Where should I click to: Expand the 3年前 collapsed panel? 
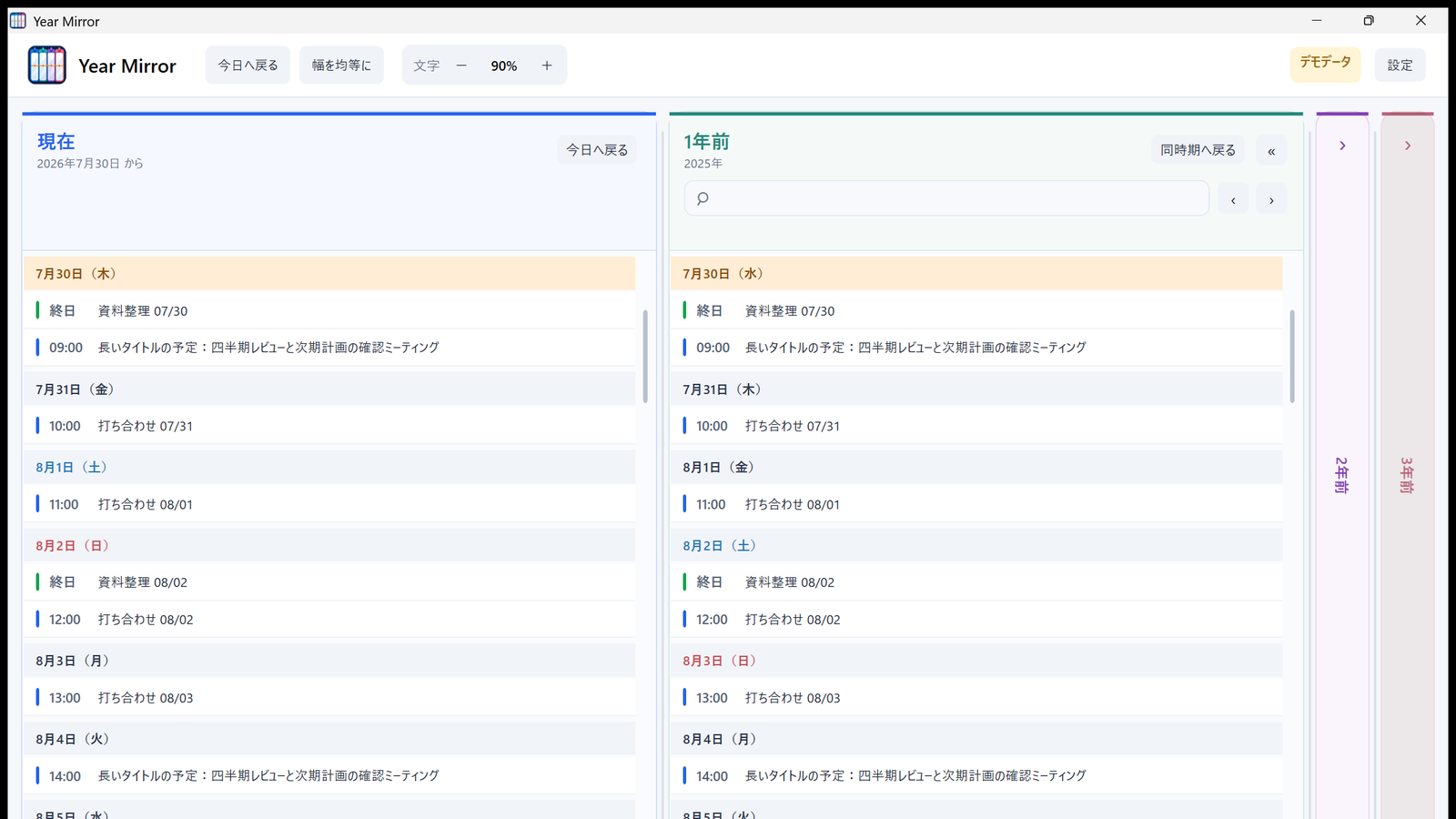click(x=1408, y=146)
